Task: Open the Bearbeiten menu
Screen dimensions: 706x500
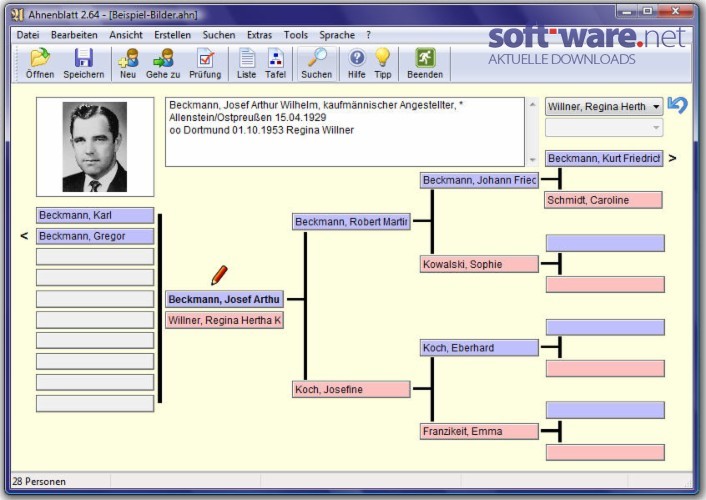Action: point(74,35)
